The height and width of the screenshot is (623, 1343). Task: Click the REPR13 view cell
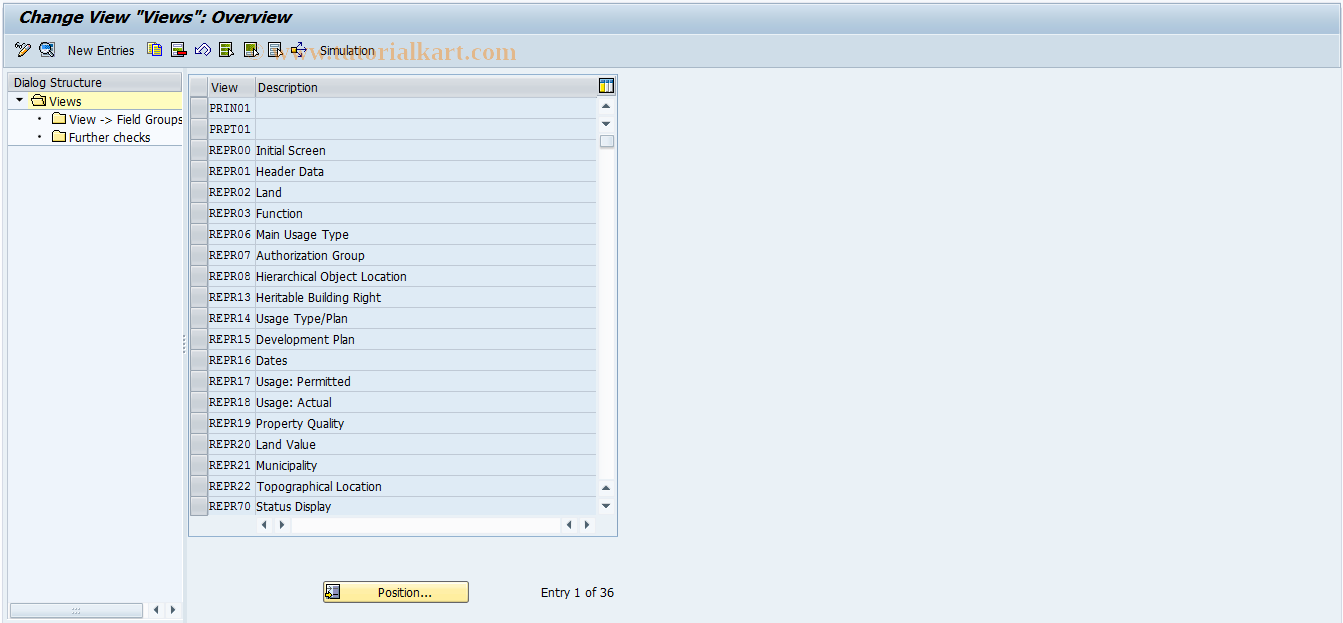231,297
